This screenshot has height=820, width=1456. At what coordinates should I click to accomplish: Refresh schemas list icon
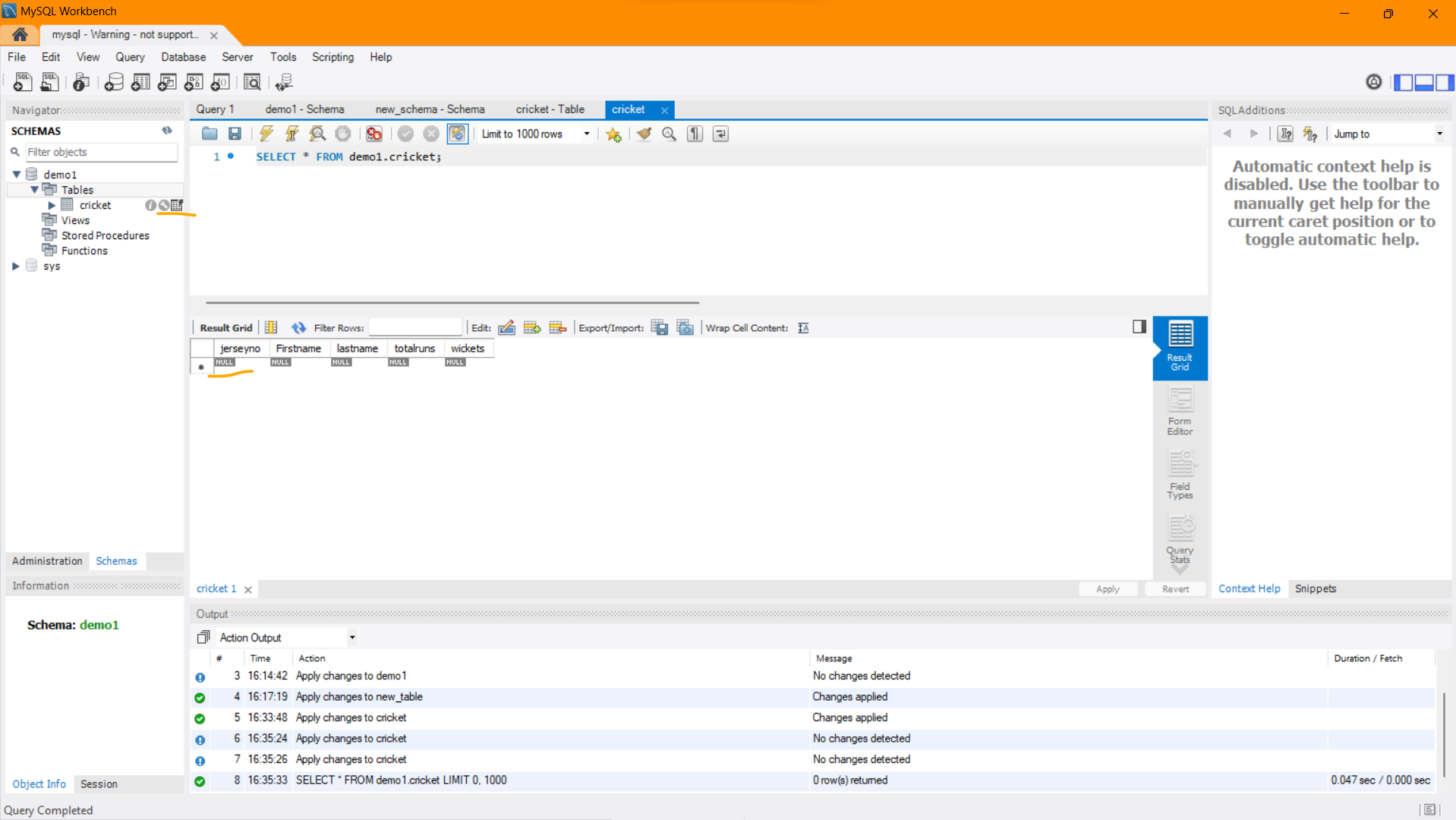[167, 131]
